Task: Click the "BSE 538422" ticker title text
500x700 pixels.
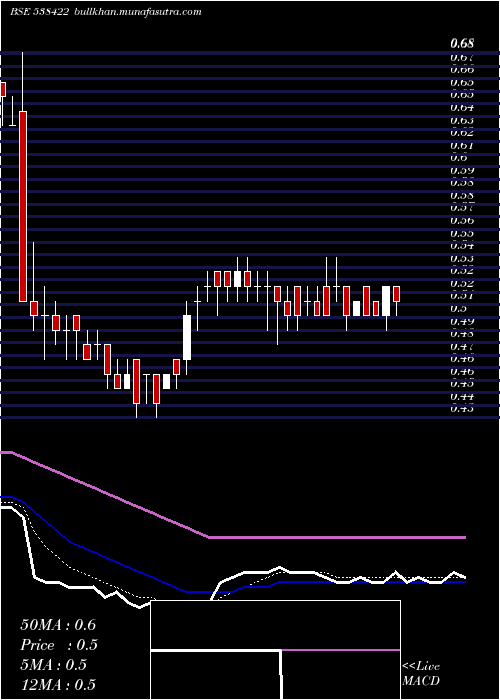Action: coord(39,12)
